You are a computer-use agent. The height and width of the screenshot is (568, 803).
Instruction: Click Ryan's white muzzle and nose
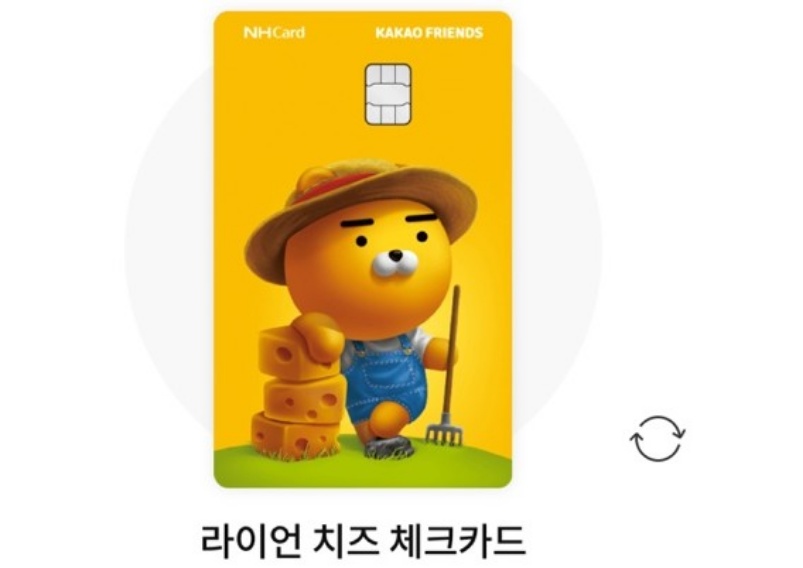(395, 262)
